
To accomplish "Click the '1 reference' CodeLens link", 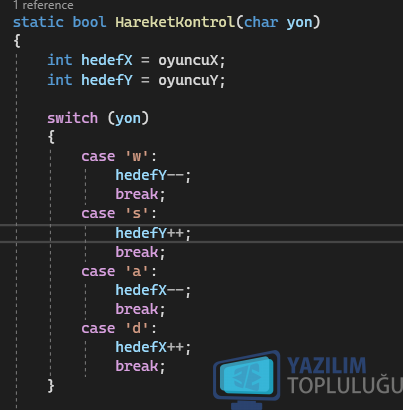I will point(43,5).
